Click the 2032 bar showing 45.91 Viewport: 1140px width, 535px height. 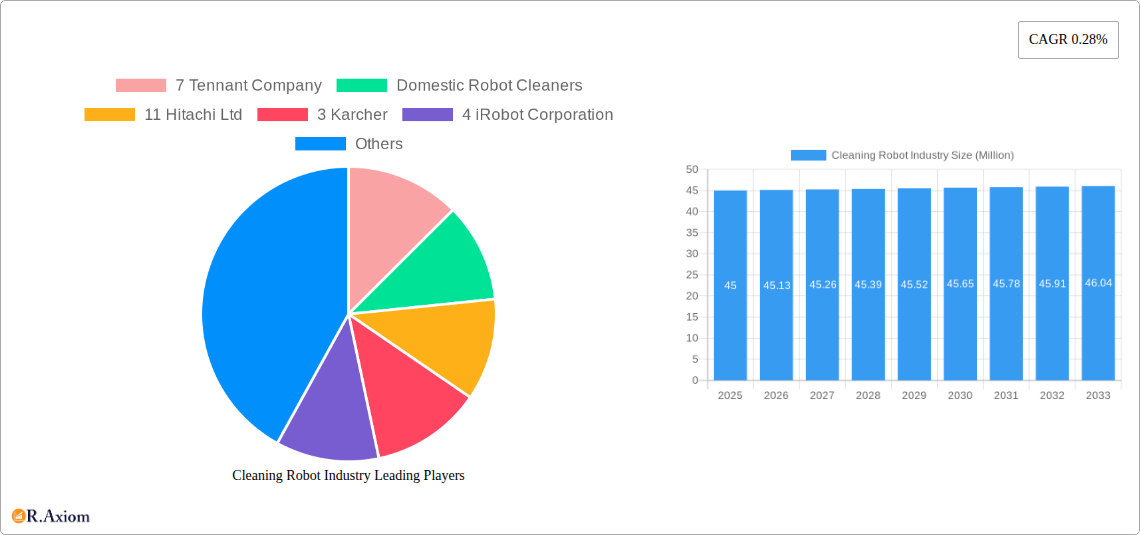click(1052, 283)
